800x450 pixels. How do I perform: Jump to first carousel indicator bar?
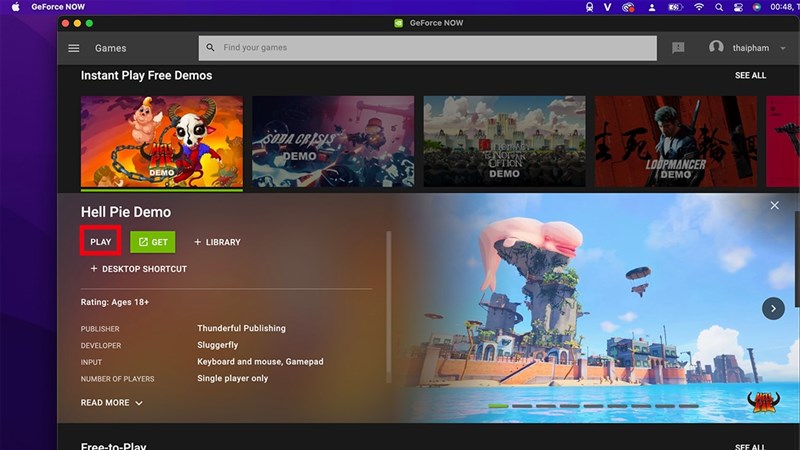click(x=498, y=406)
